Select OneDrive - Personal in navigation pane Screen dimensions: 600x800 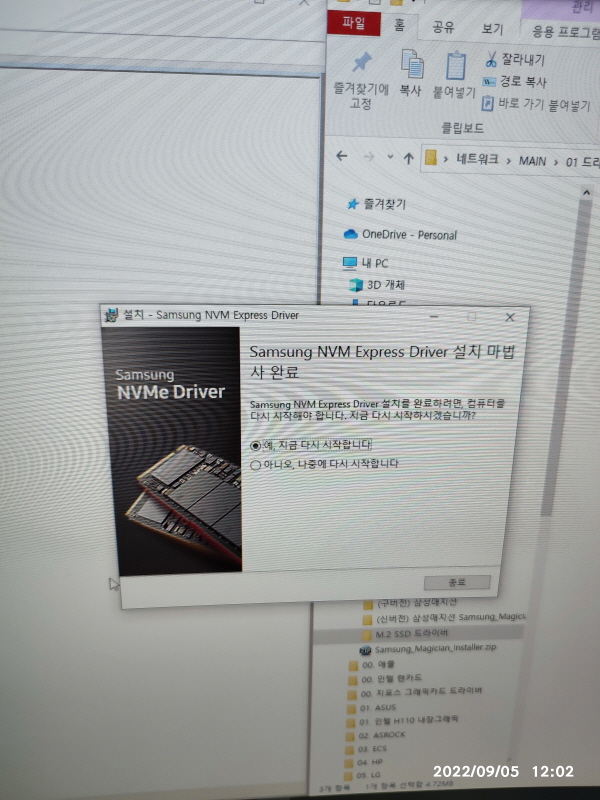(400, 234)
